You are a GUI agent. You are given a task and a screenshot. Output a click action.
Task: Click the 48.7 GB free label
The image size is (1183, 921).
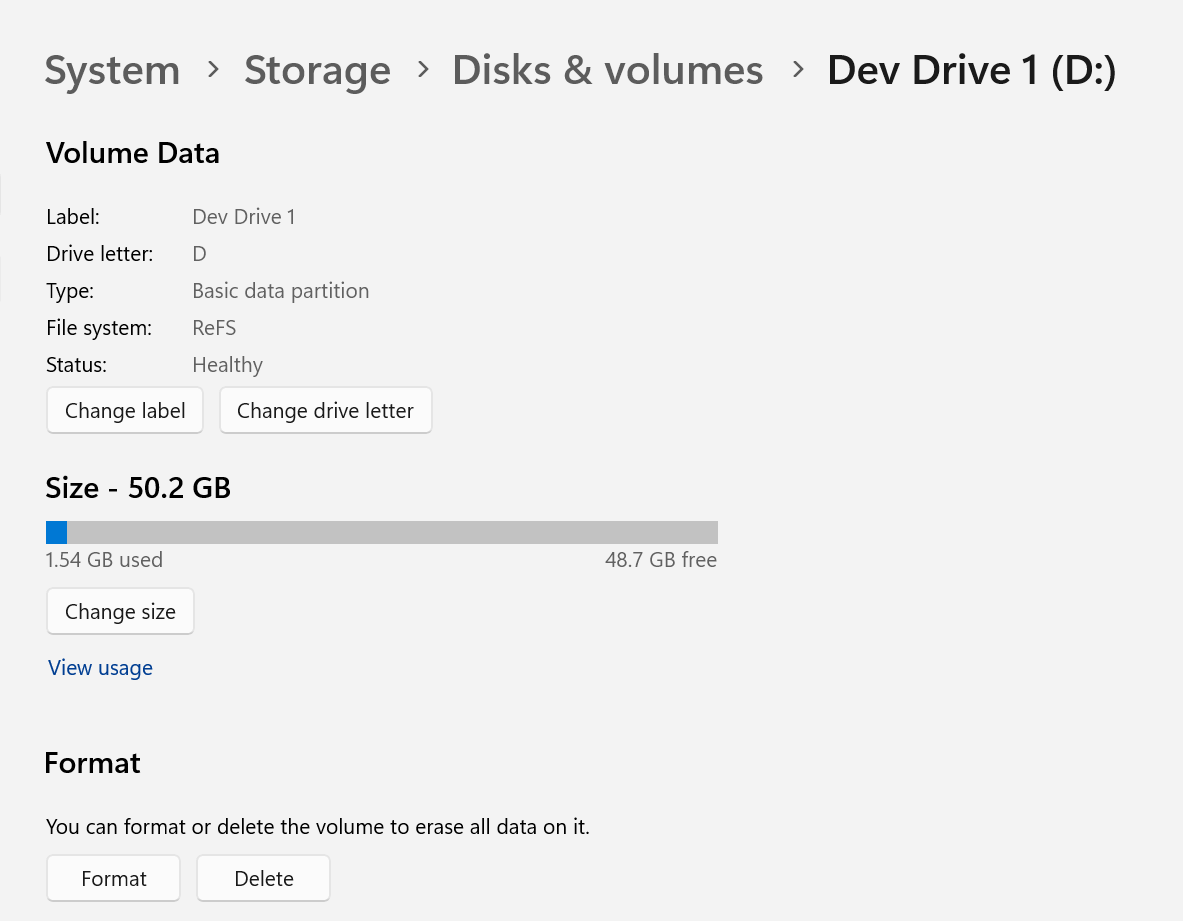click(x=661, y=559)
